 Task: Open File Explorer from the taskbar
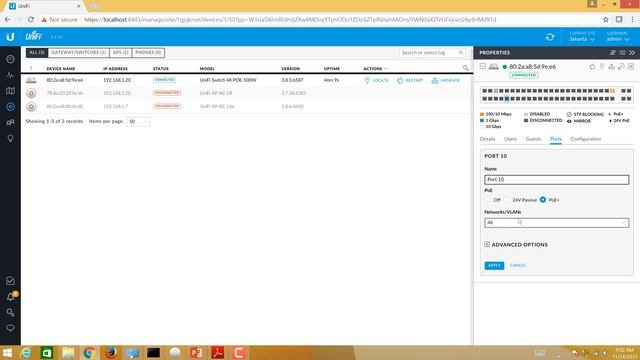pyautogui.click(x=68, y=352)
